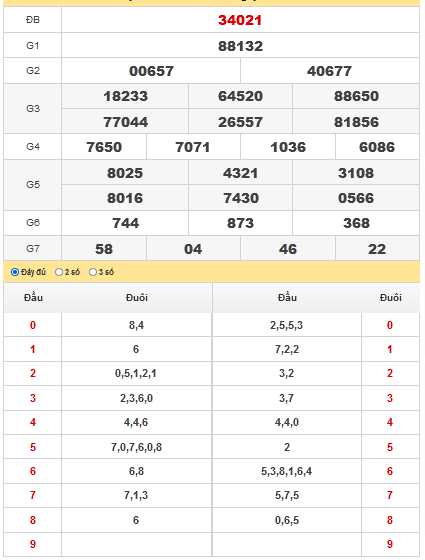
Task: Click G3 number 88650
Action: pyautogui.click(x=356, y=96)
